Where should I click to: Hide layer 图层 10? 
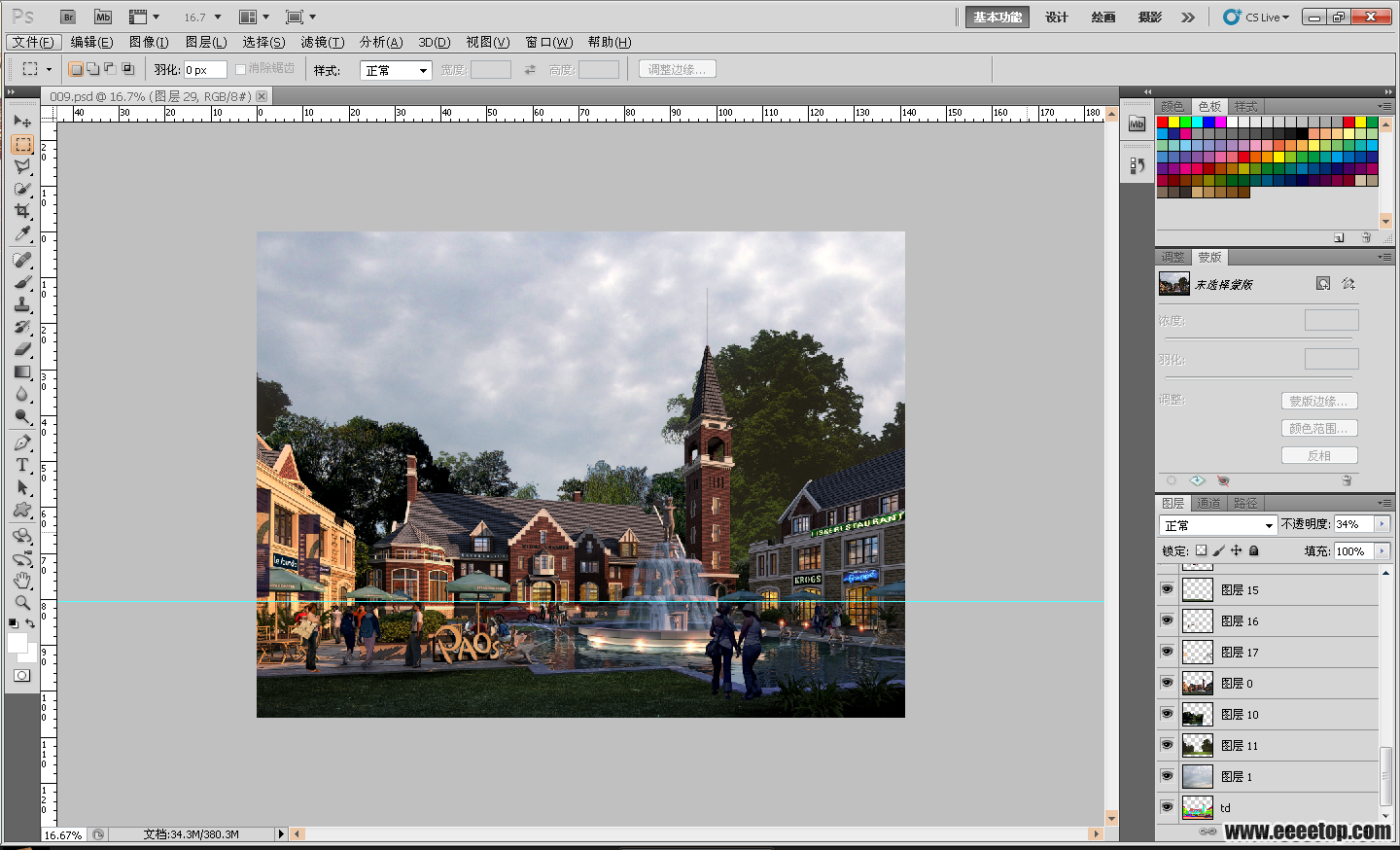coord(1167,714)
